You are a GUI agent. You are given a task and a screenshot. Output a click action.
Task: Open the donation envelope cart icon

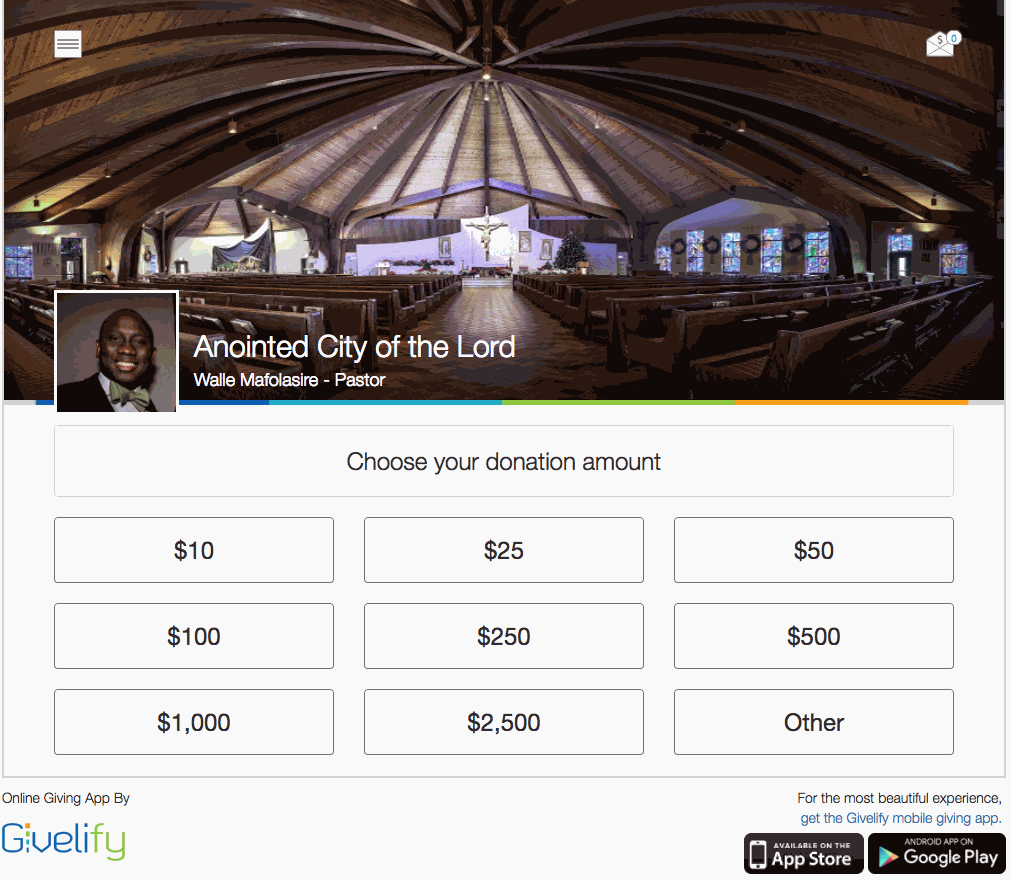[x=943, y=44]
